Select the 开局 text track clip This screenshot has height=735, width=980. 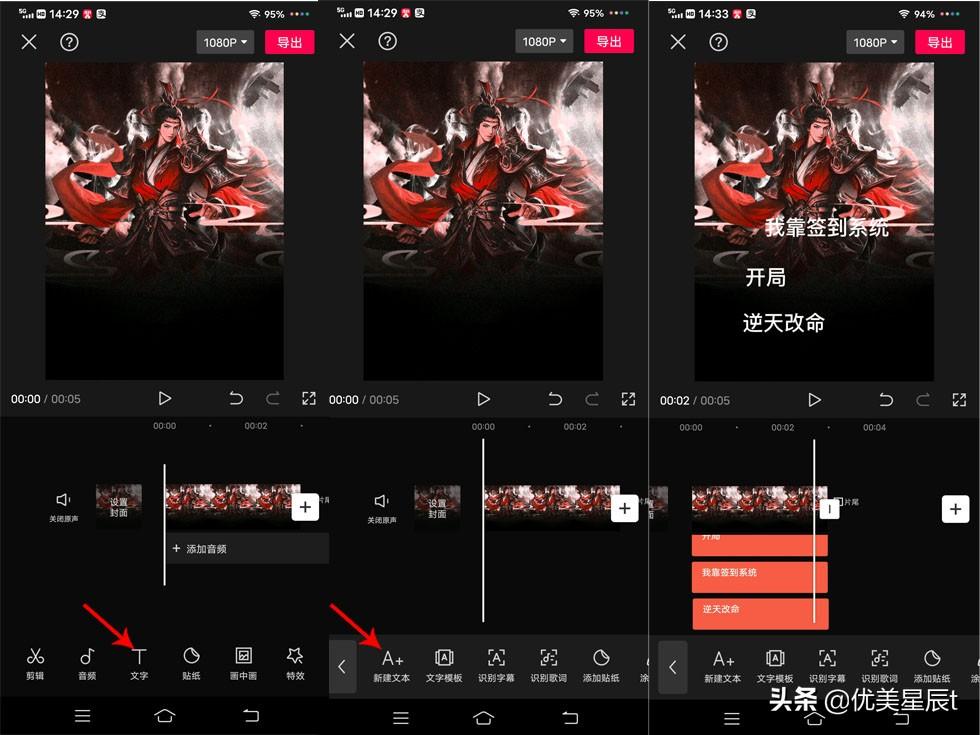pos(759,545)
